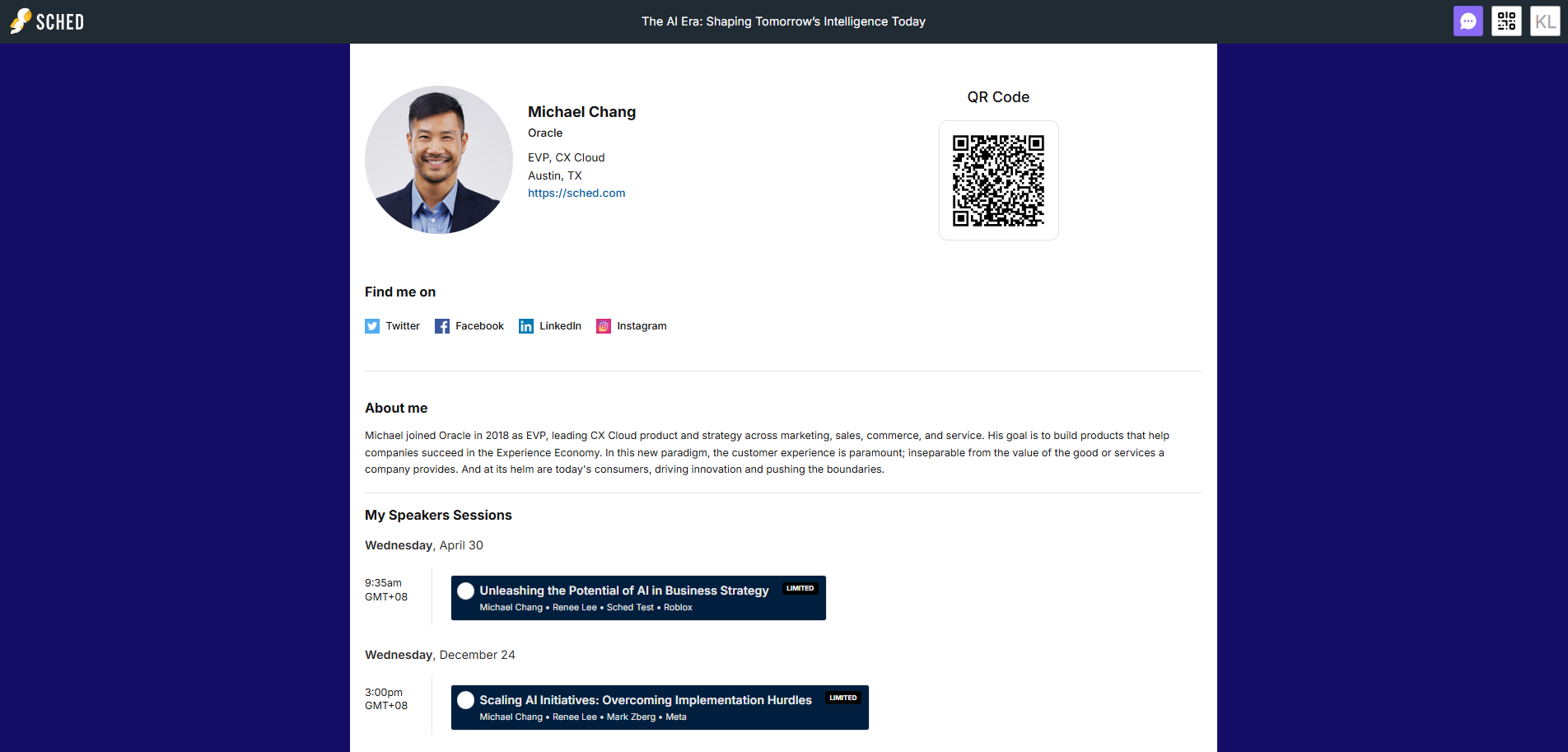Click the 'About me' heading
The height and width of the screenshot is (752, 1568).
tap(396, 408)
